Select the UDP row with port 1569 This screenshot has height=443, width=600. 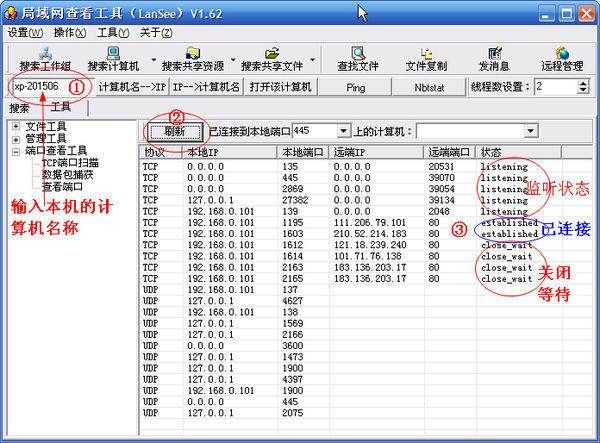[x=365, y=324]
